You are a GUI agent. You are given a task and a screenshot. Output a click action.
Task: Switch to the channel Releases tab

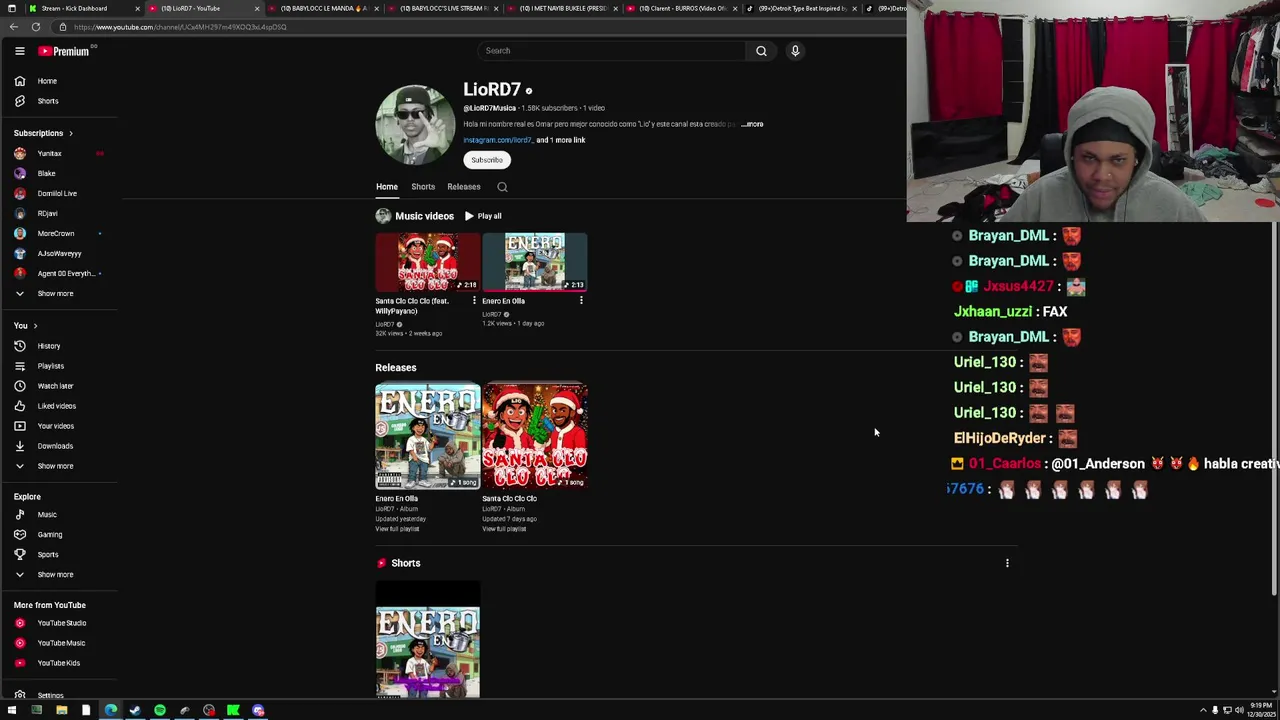coord(464,187)
